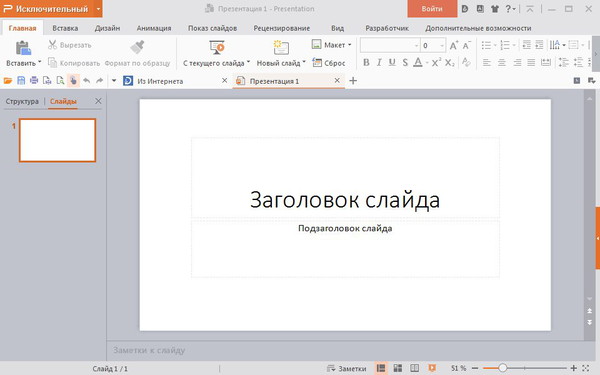Align text left

487,62
